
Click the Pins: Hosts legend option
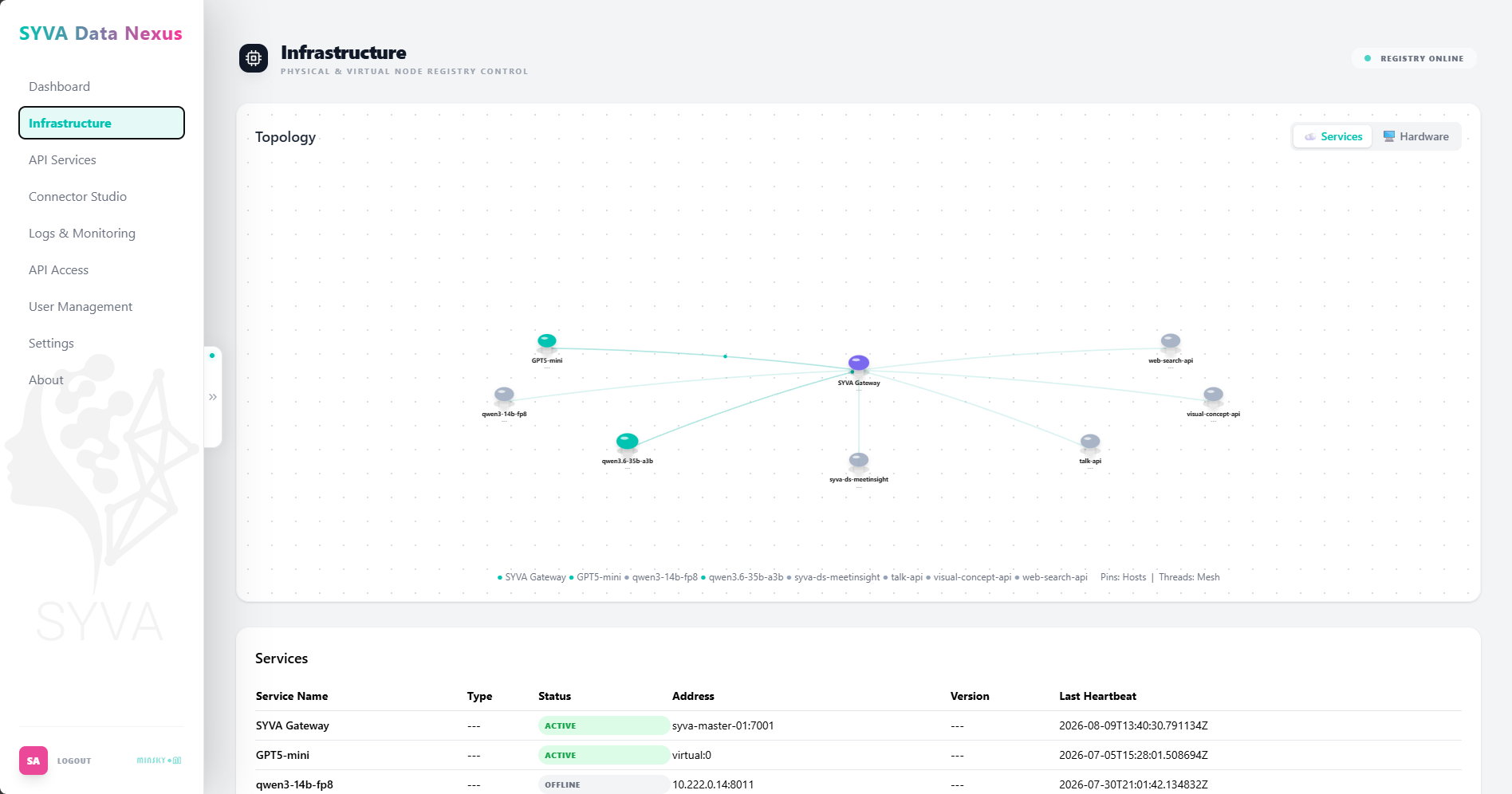pos(1123,577)
